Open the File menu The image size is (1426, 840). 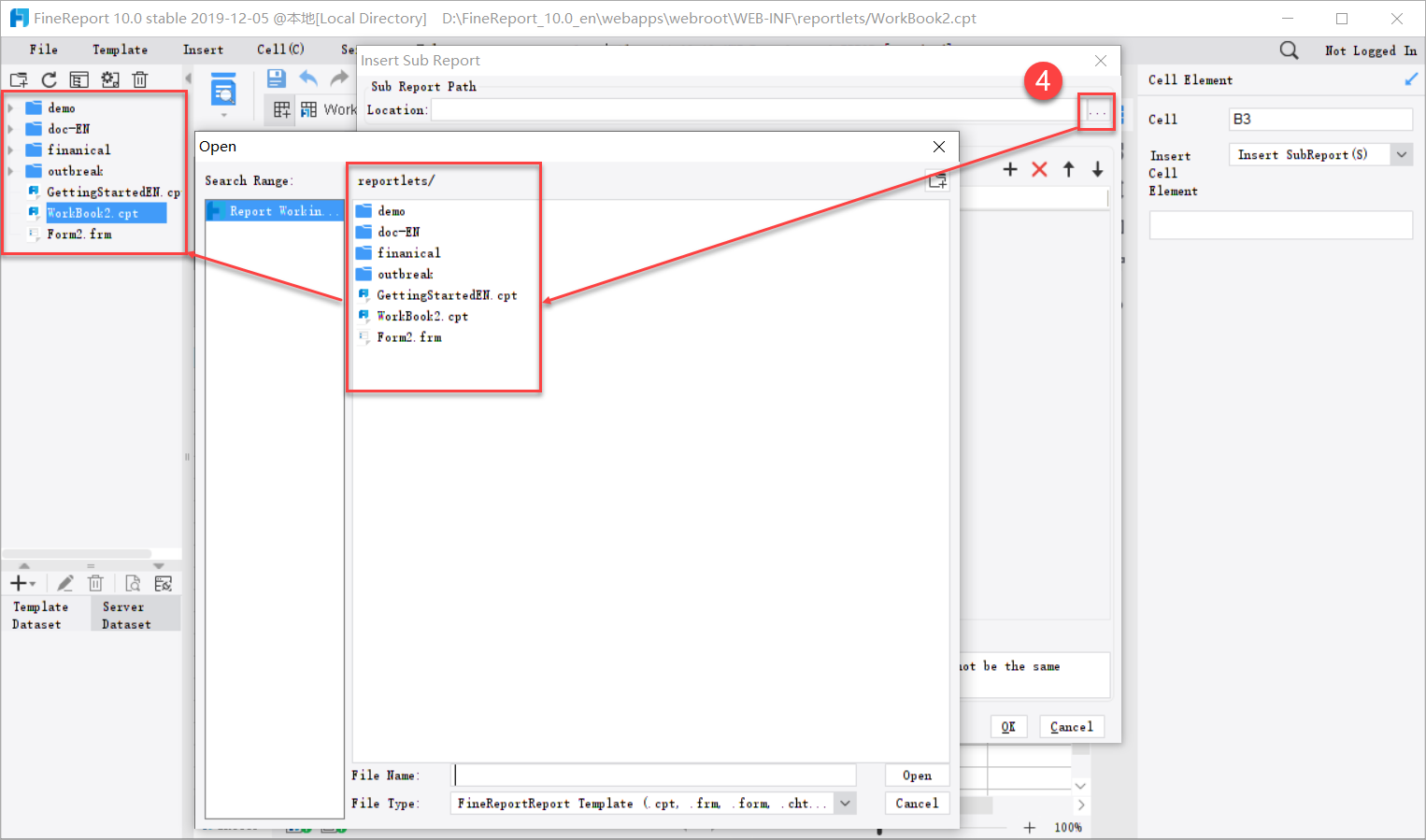tap(43, 50)
